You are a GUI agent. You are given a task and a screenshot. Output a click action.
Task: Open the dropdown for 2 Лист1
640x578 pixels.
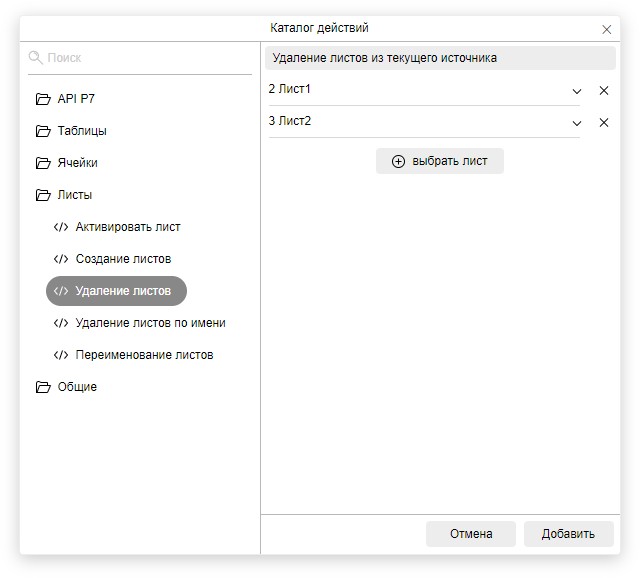point(577,91)
